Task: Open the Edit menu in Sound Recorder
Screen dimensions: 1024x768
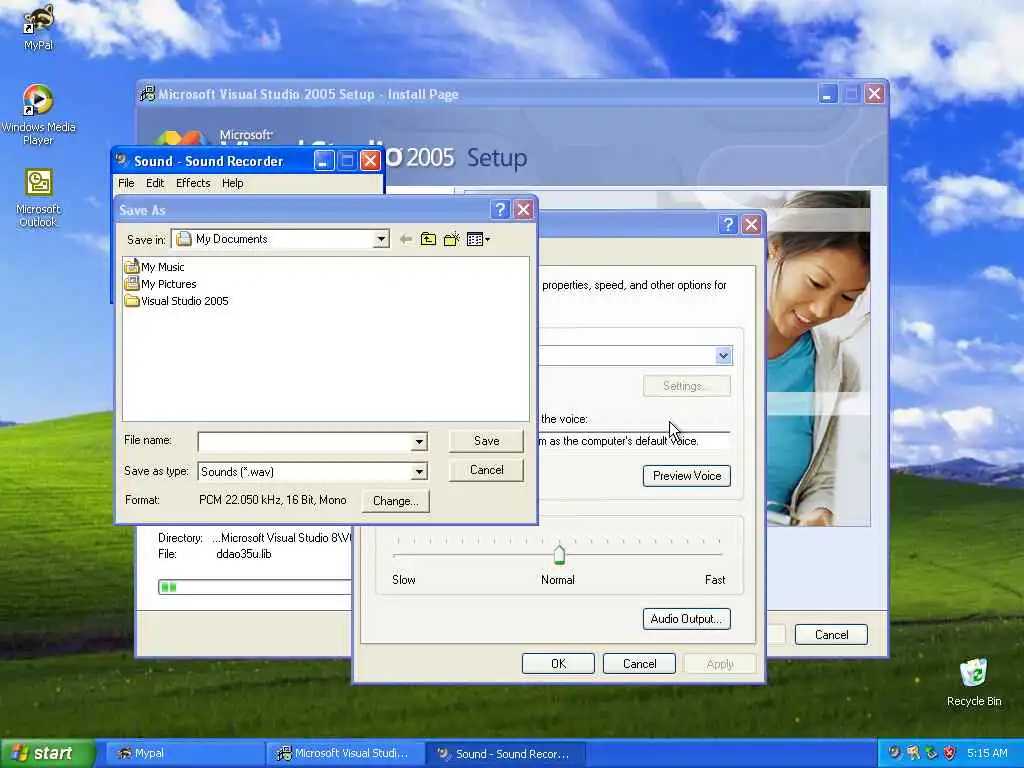Action: point(155,184)
